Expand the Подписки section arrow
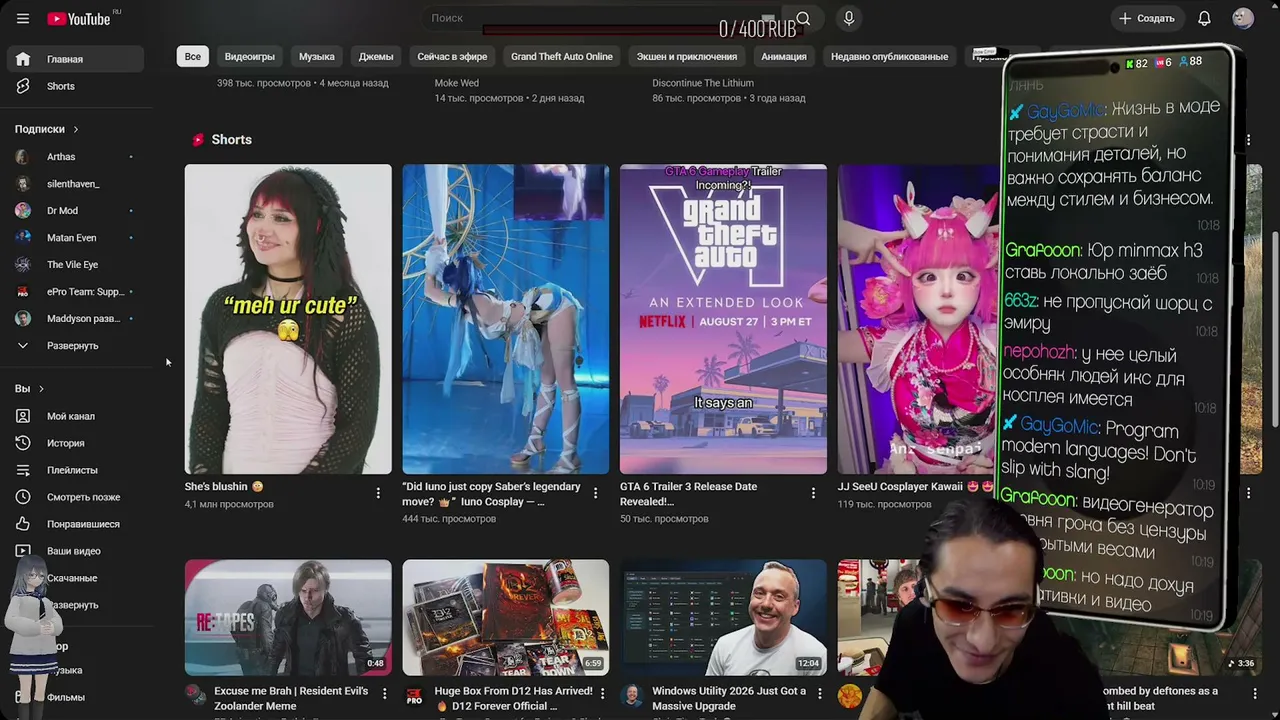Screen dimensions: 1280x720 point(75,129)
